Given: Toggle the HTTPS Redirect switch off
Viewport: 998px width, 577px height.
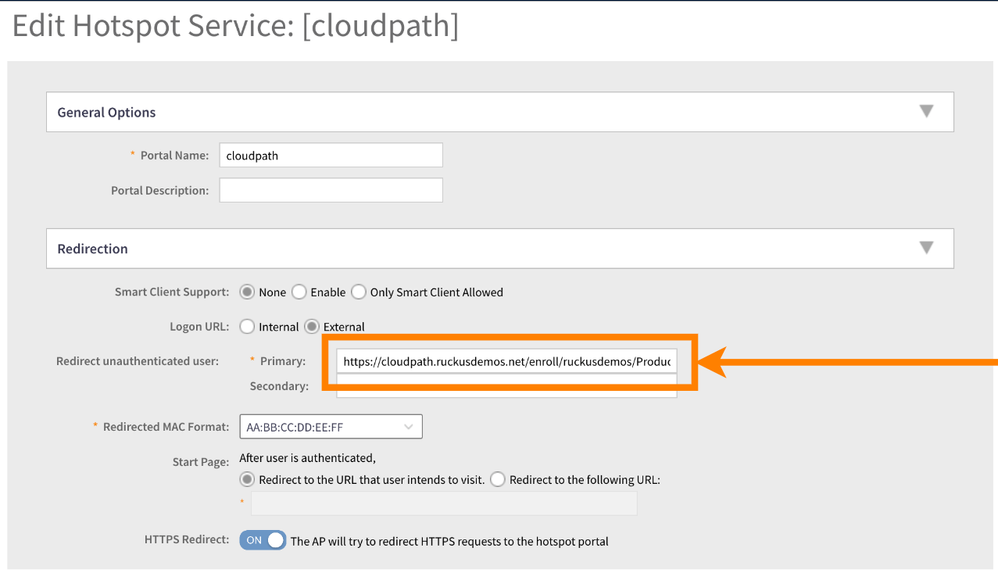Looking at the screenshot, I should point(263,540).
